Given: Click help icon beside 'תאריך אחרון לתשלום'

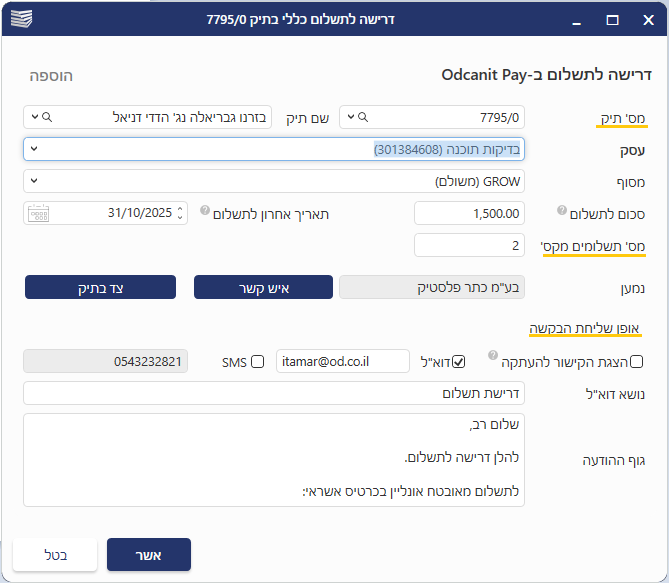Looking at the screenshot, I should tap(204, 211).
